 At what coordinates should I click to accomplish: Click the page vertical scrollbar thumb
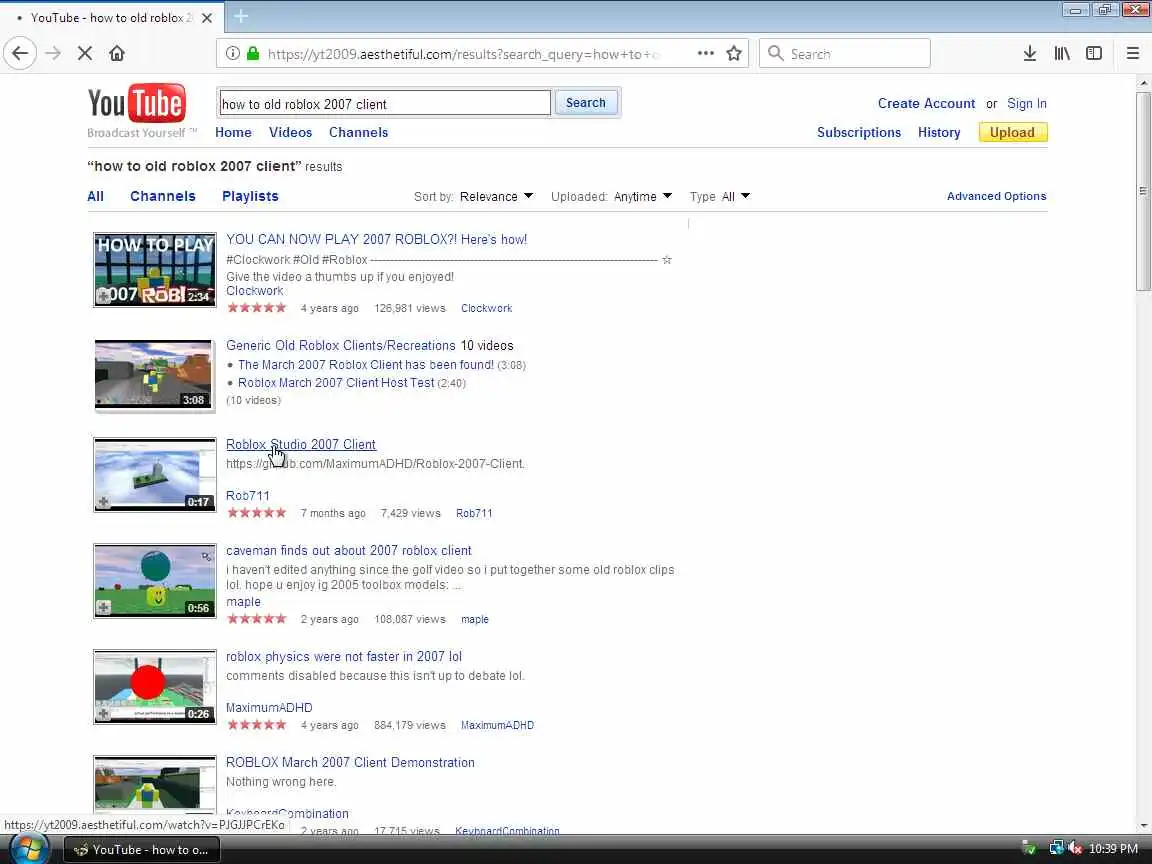pyautogui.click(x=1143, y=191)
